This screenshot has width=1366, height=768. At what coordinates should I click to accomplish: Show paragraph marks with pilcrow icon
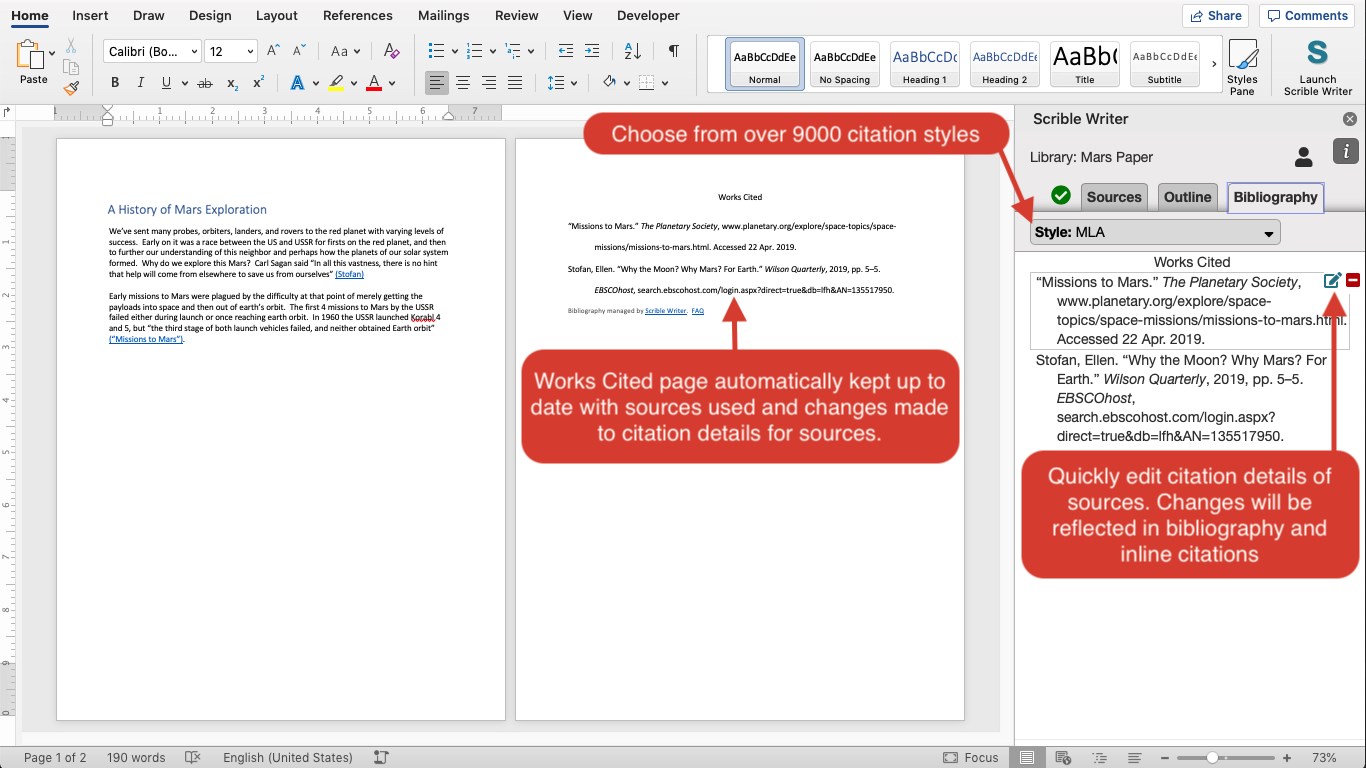coord(674,51)
